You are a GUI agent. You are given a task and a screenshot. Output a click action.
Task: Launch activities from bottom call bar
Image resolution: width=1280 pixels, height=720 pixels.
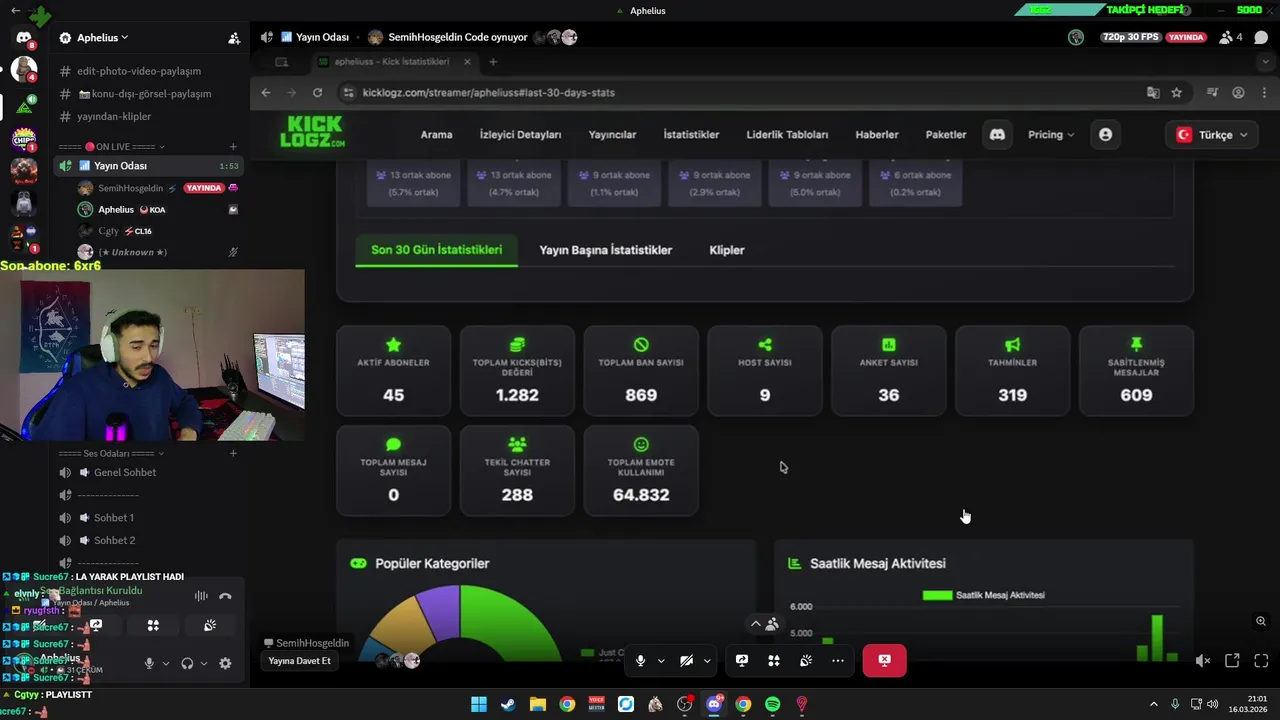click(774, 660)
